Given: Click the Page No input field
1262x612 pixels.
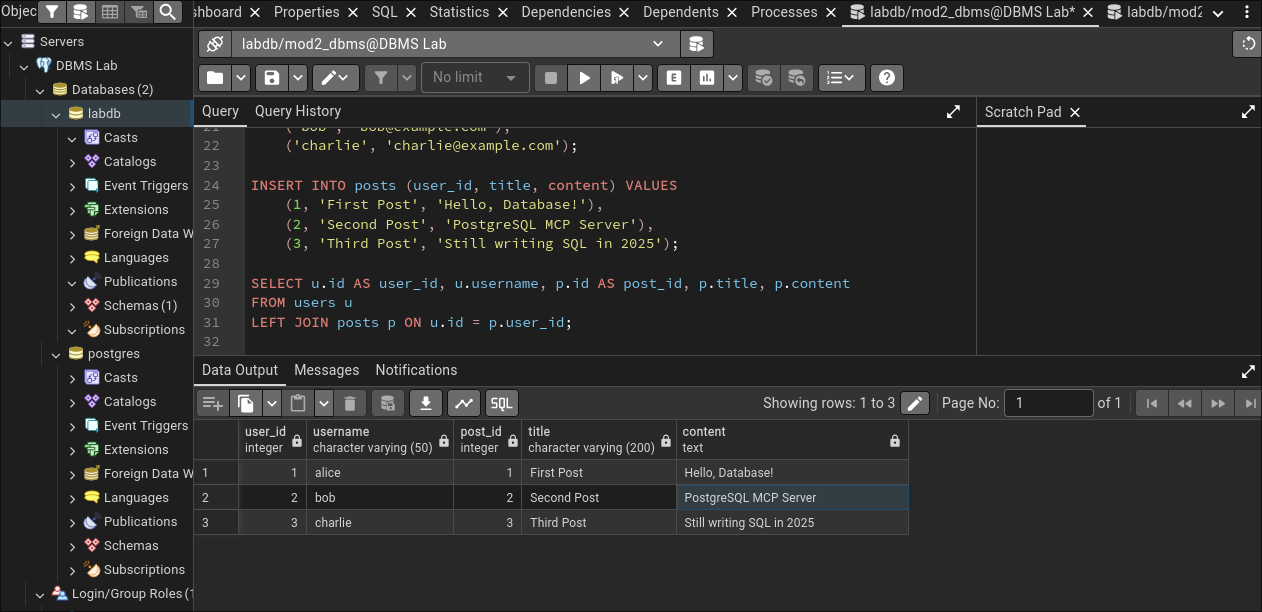Looking at the screenshot, I should pyautogui.click(x=1048, y=403).
